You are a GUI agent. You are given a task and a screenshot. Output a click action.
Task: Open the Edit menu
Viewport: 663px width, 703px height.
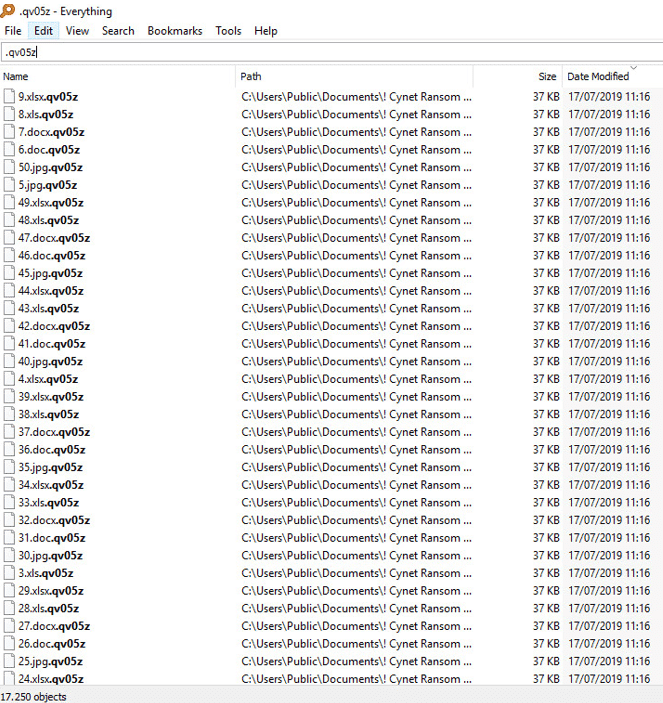point(43,31)
